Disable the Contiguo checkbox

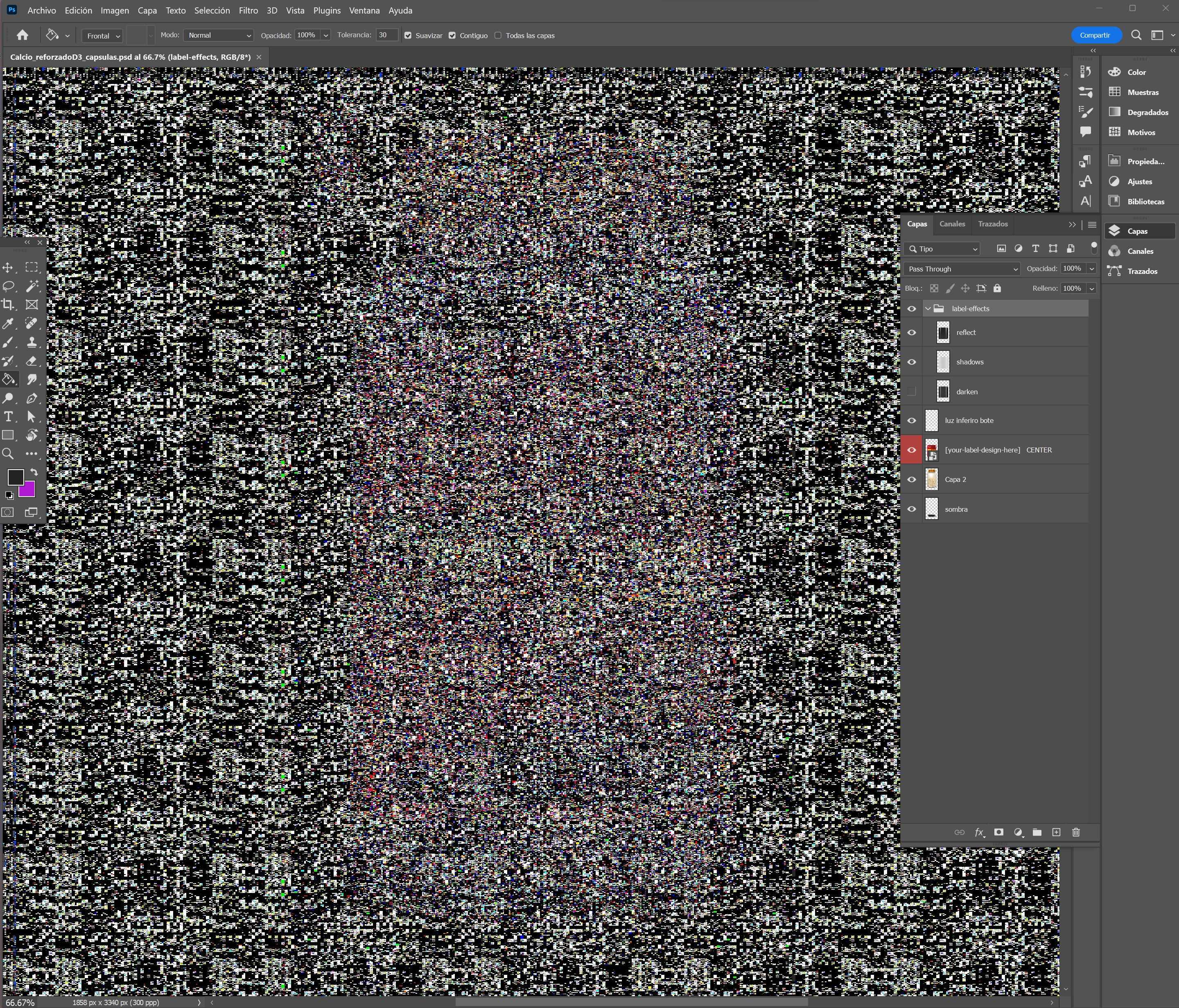[x=452, y=35]
